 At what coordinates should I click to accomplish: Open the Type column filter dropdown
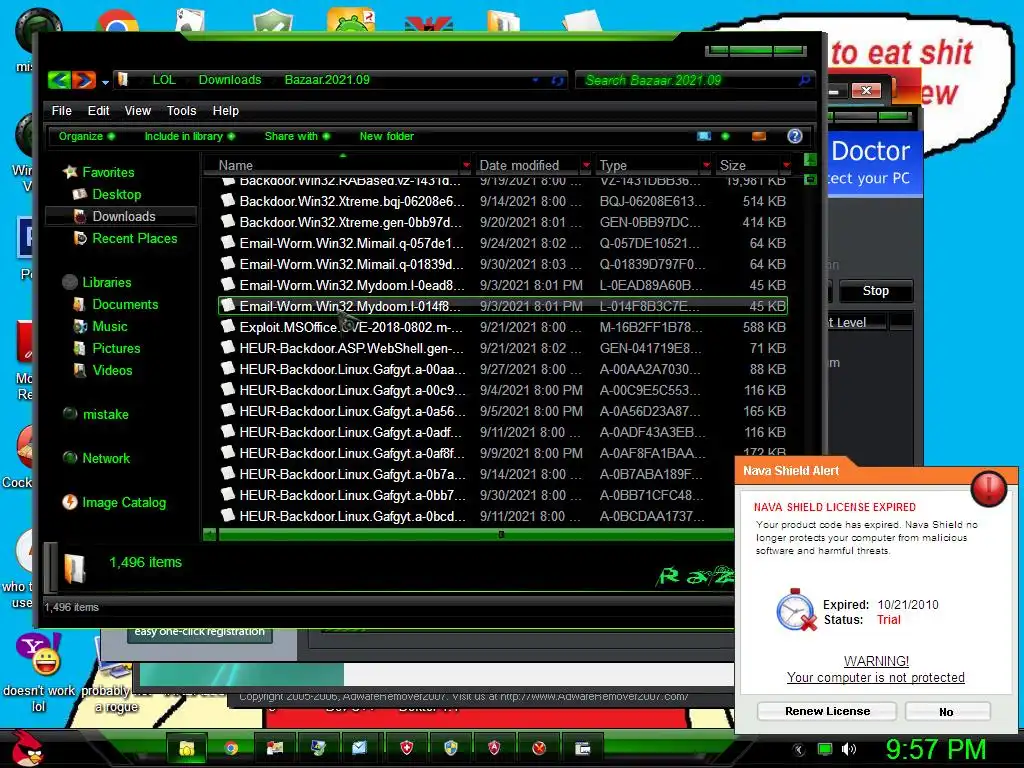click(706, 165)
